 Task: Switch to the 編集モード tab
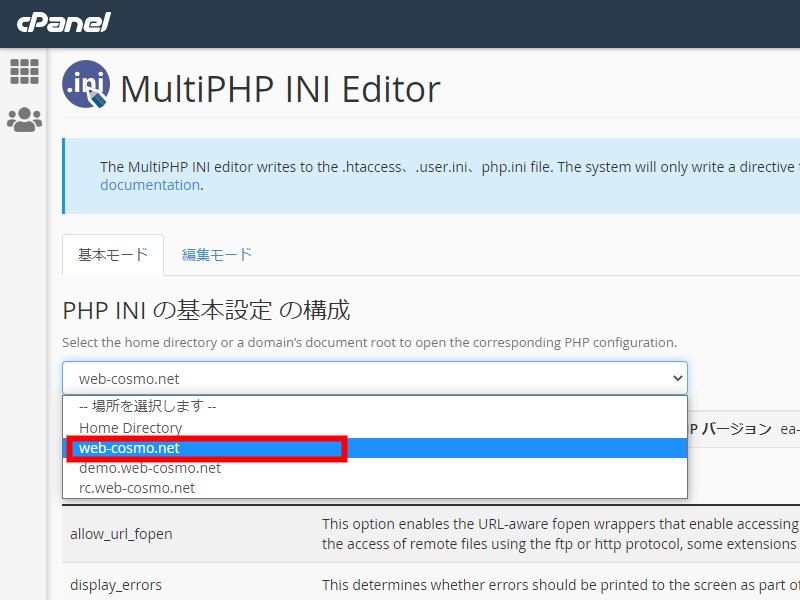[216, 255]
